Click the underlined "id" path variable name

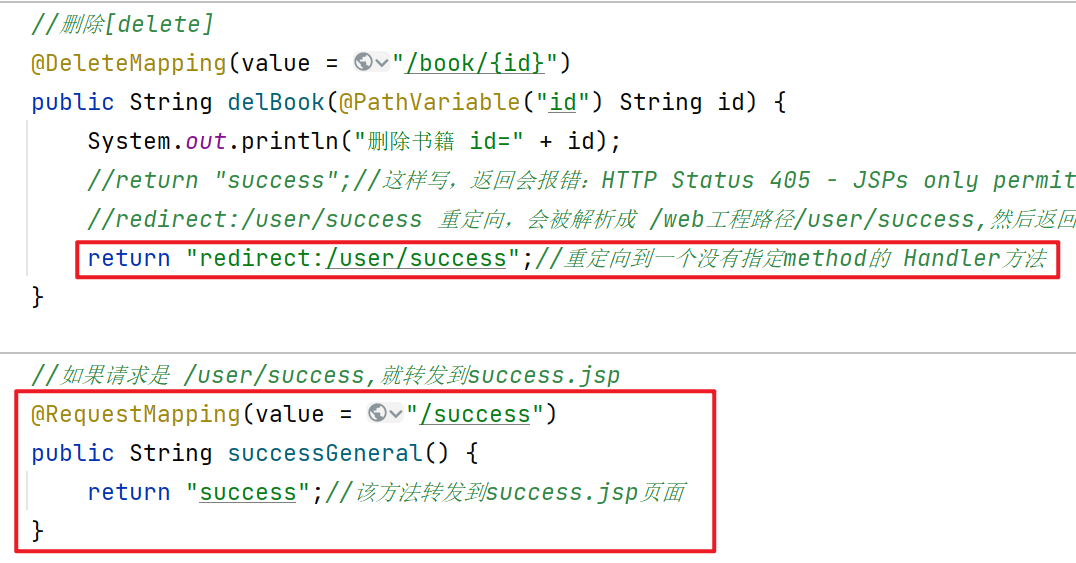click(x=563, y=102)
